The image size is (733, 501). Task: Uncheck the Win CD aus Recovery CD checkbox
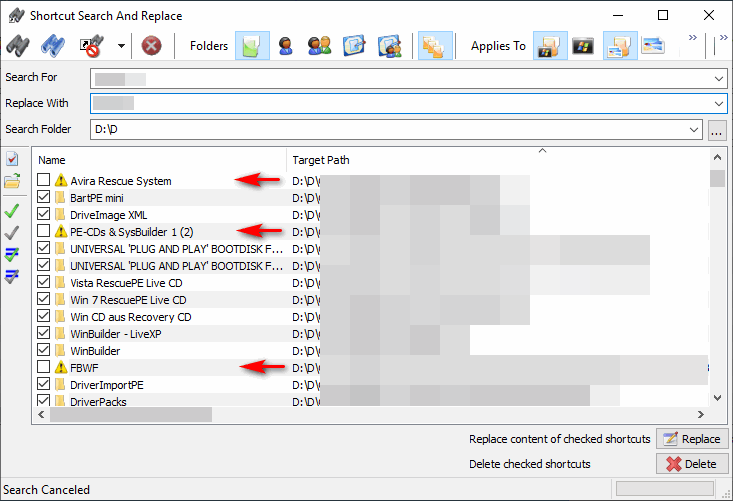(43, 315)
